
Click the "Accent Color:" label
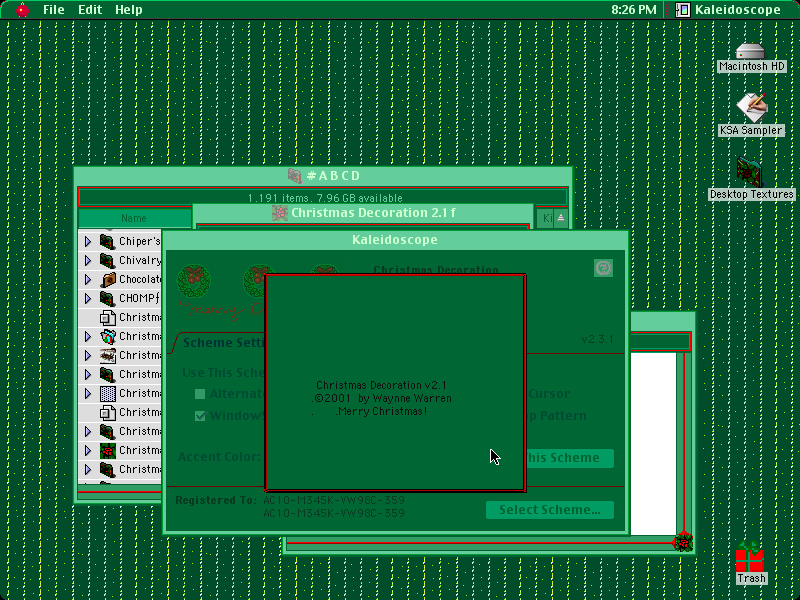[x=219, y=457]
